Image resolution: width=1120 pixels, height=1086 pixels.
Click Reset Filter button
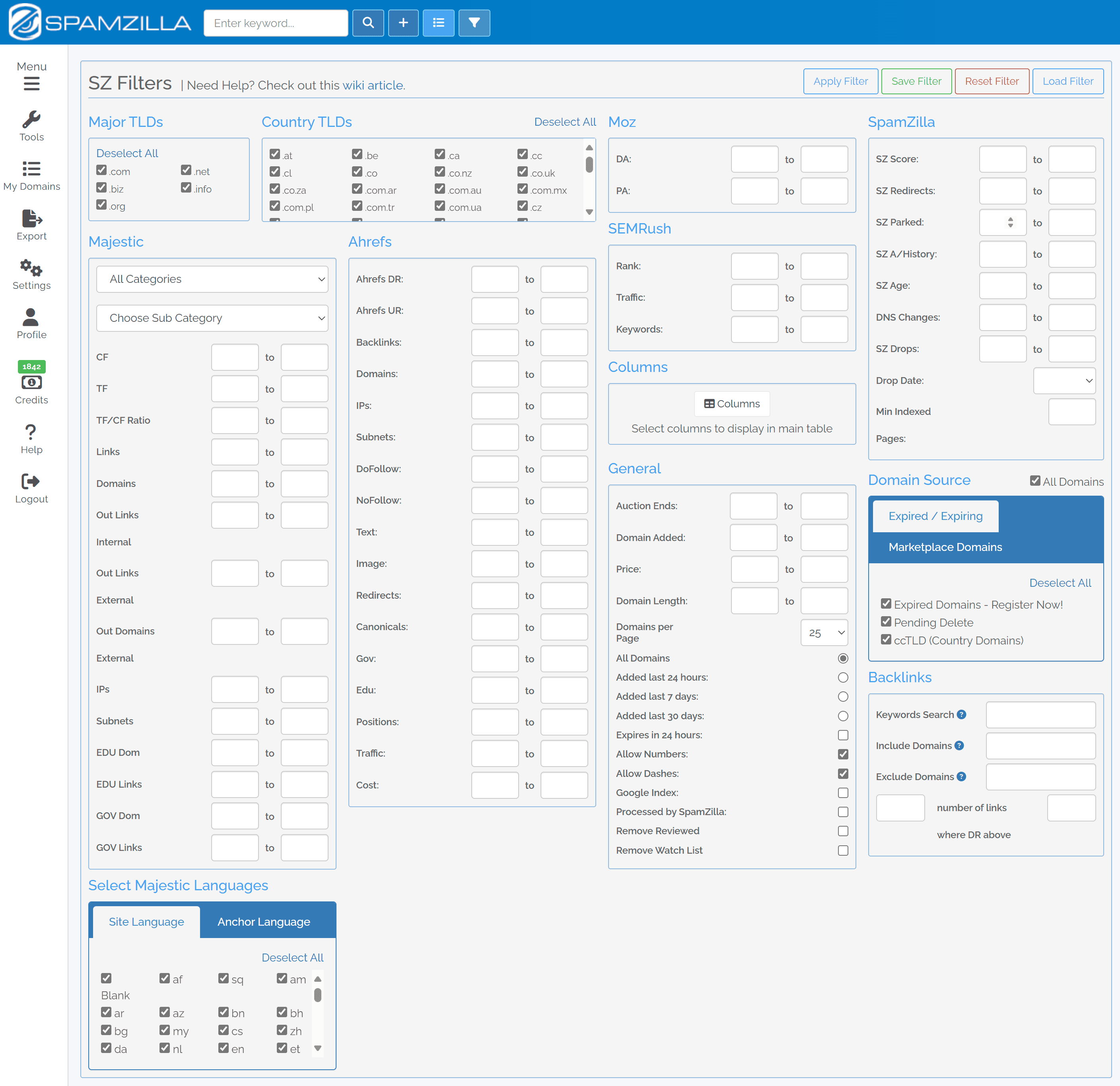click(992, 81)
